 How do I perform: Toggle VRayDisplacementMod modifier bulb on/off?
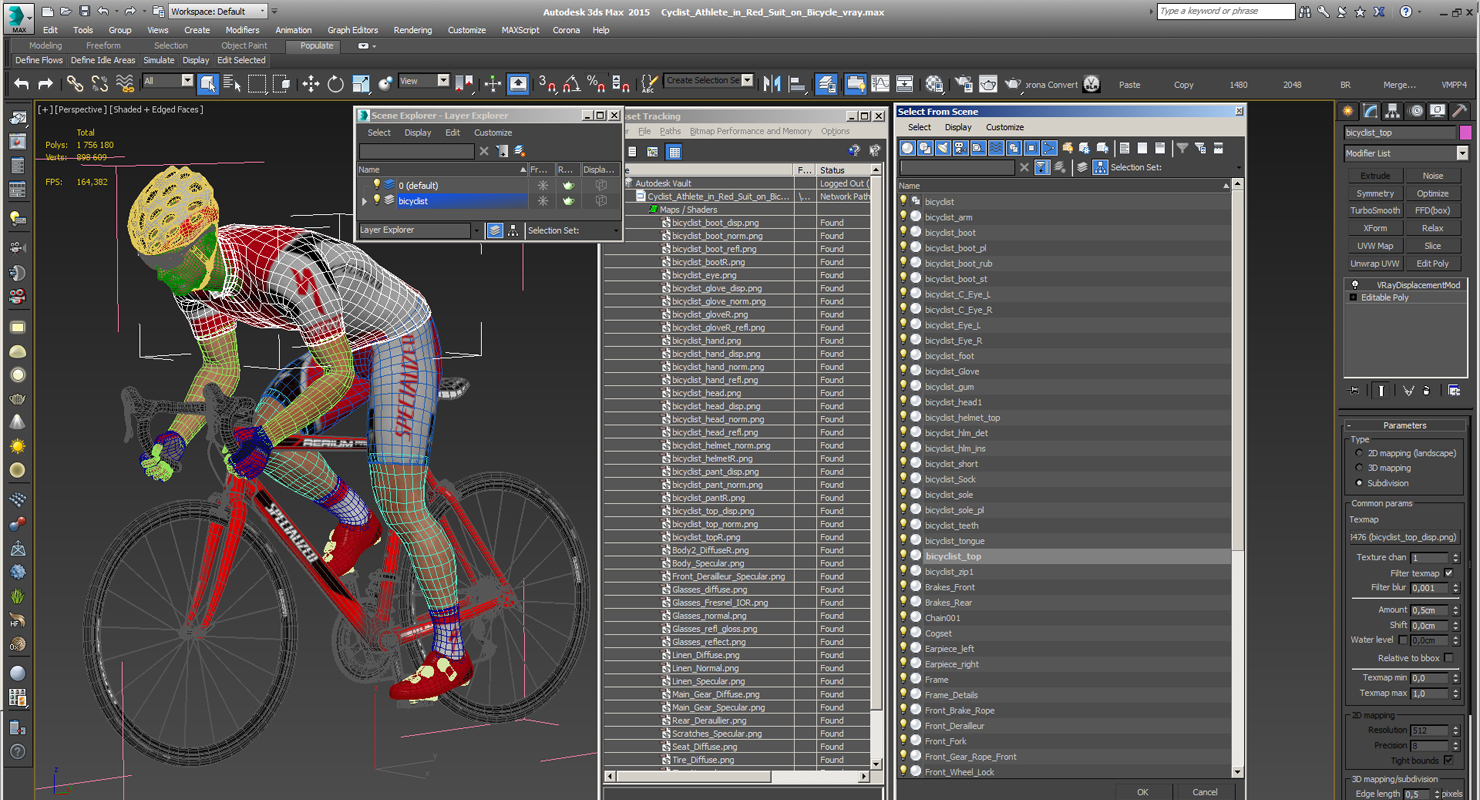(1356, 285)
